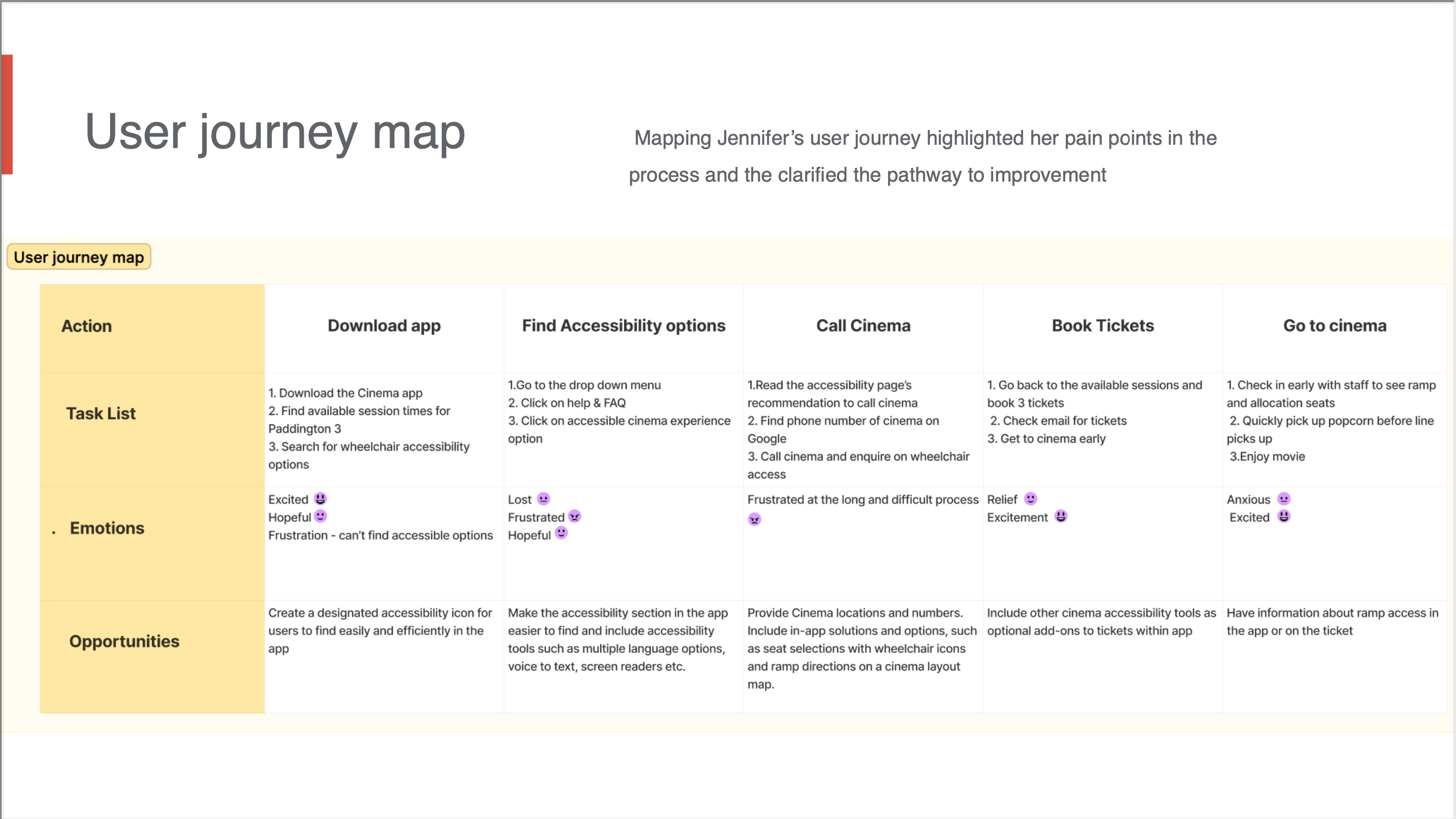The width and height of the screenshot is (1456, 819).
Task: Click the "Go to cinema" column header
Action: [1334, 326]
